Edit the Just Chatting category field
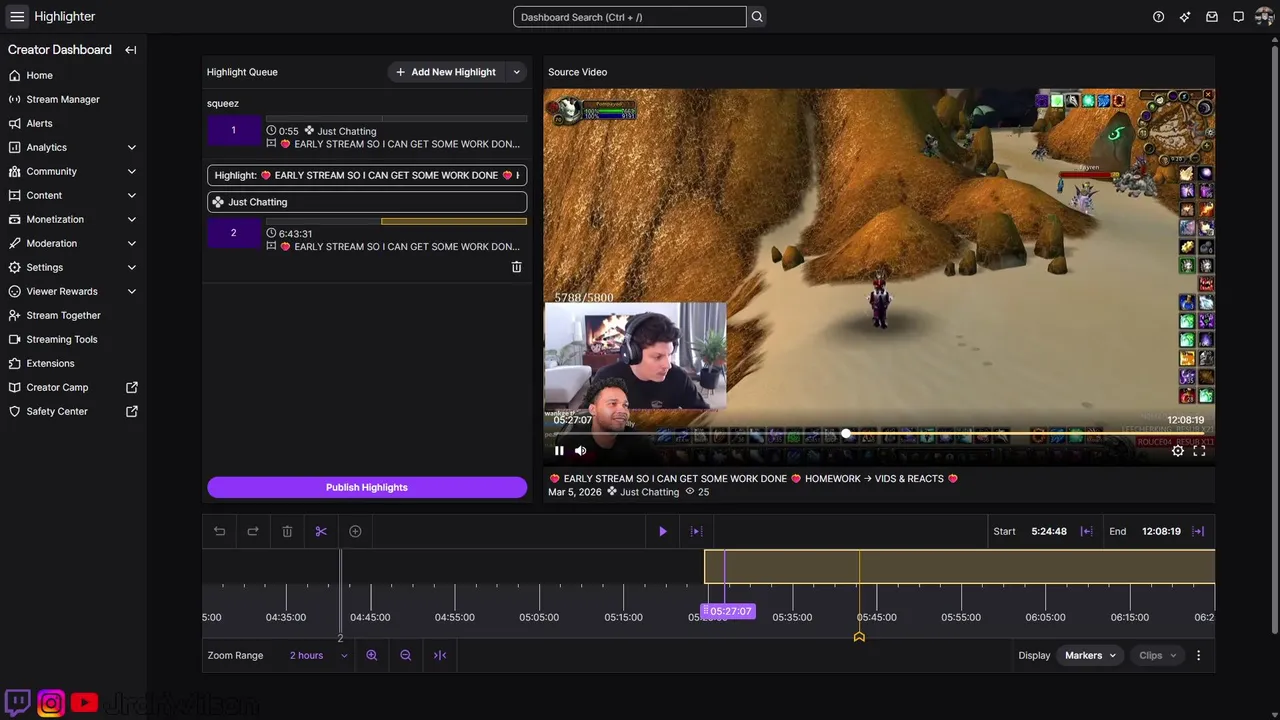Viewport: 1280px width, 720px height. pos(367,202)
